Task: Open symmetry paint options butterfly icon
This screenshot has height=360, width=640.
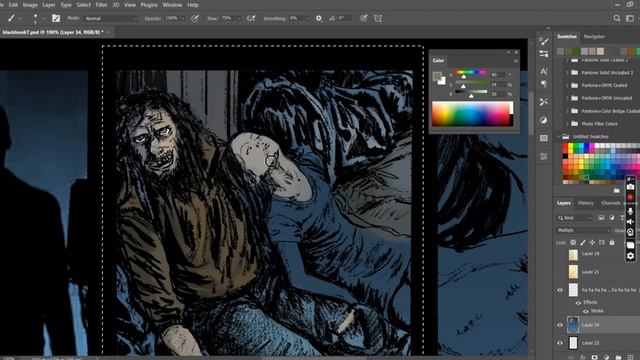Action: pyautogui.click(x=378, y=18)
